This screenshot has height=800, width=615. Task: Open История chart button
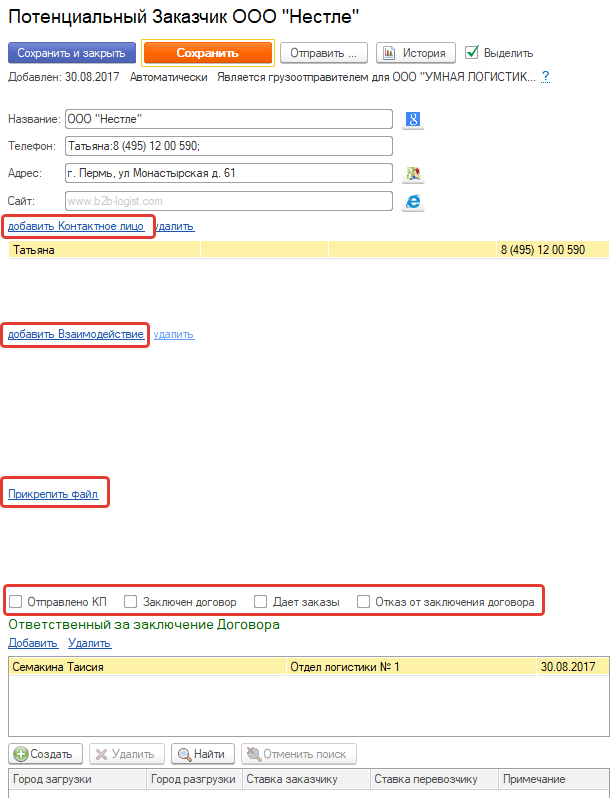coord(415,53)
